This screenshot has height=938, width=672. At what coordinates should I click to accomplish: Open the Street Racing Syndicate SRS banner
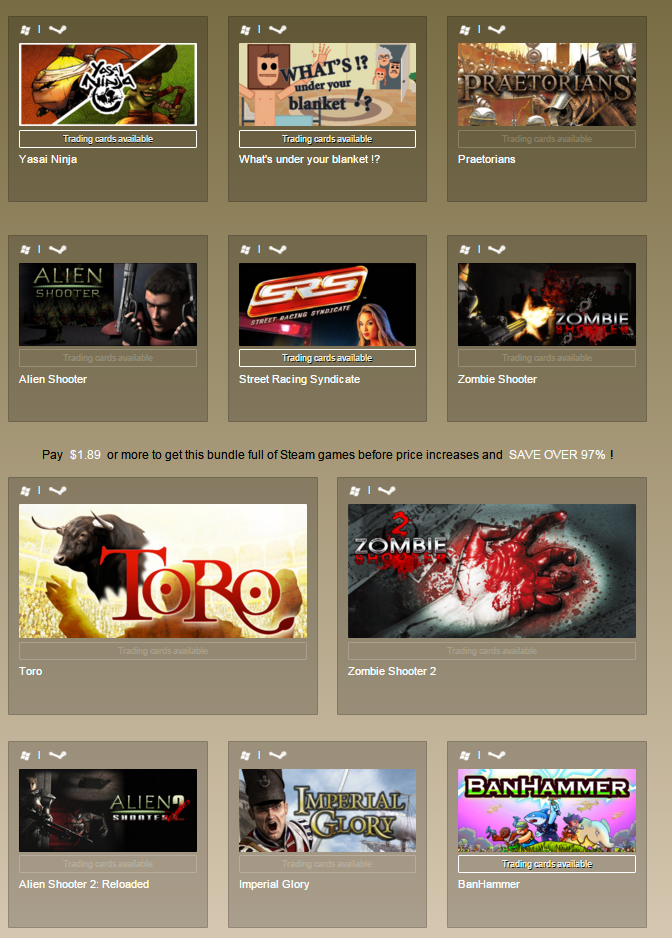tap(327, 304)
